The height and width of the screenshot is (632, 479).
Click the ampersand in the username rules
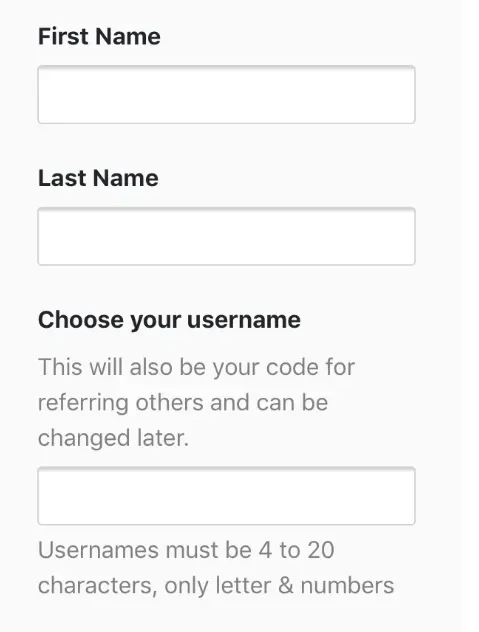point(285,585)
